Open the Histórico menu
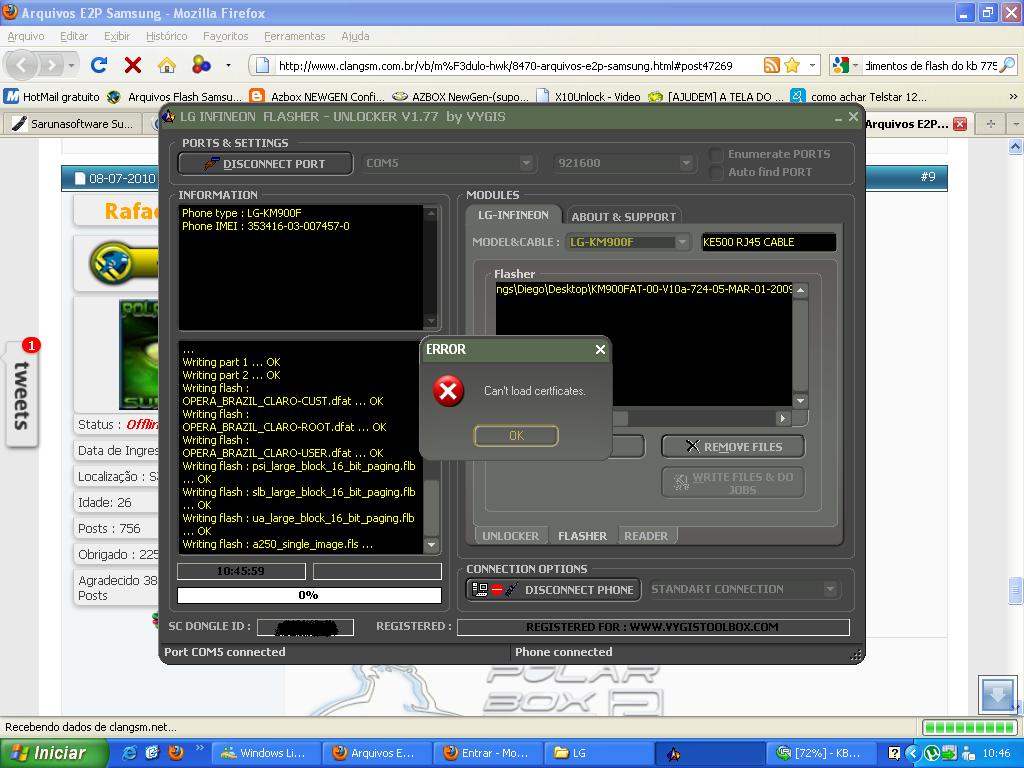The height and width of the screenshot is (768, 1024). pyautogui.click(x=167, y=37)
